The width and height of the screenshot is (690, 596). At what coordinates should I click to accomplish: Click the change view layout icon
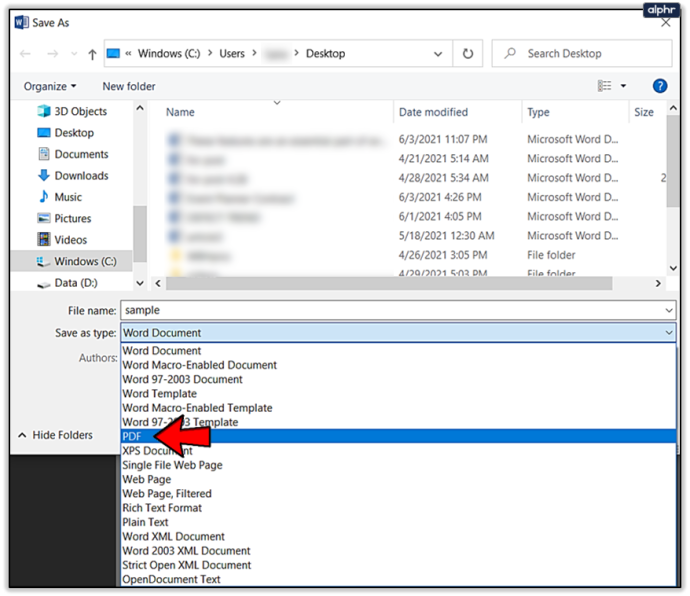tap(604, 86)
